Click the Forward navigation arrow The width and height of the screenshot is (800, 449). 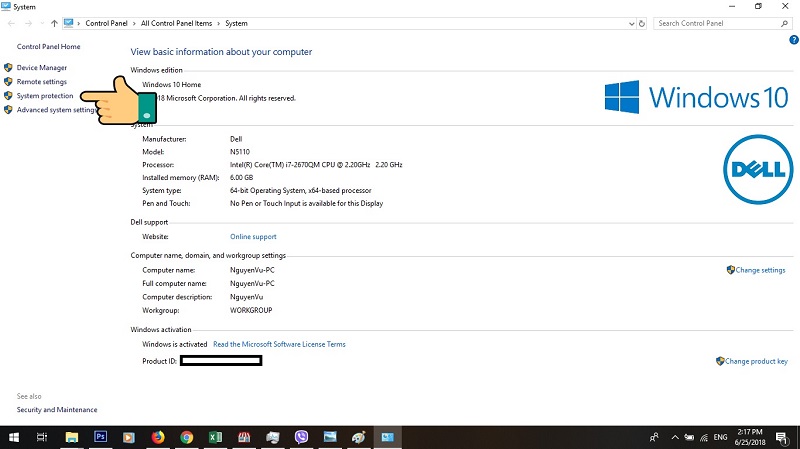pos(28,23)
